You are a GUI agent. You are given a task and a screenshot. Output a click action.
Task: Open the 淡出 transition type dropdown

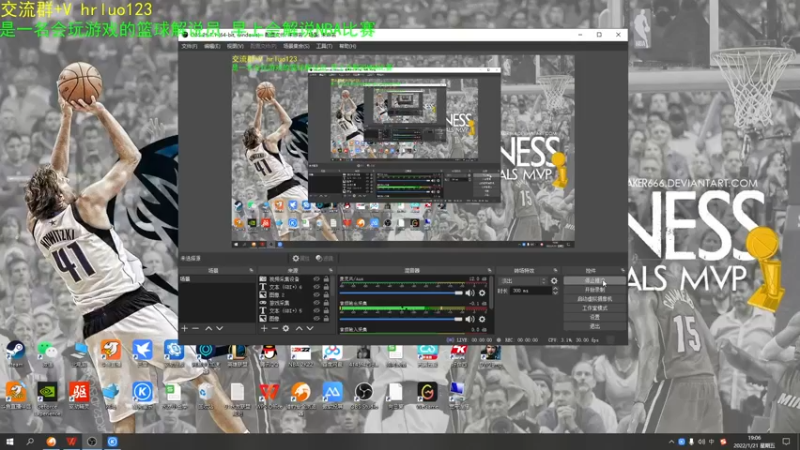tap(523, 281)
